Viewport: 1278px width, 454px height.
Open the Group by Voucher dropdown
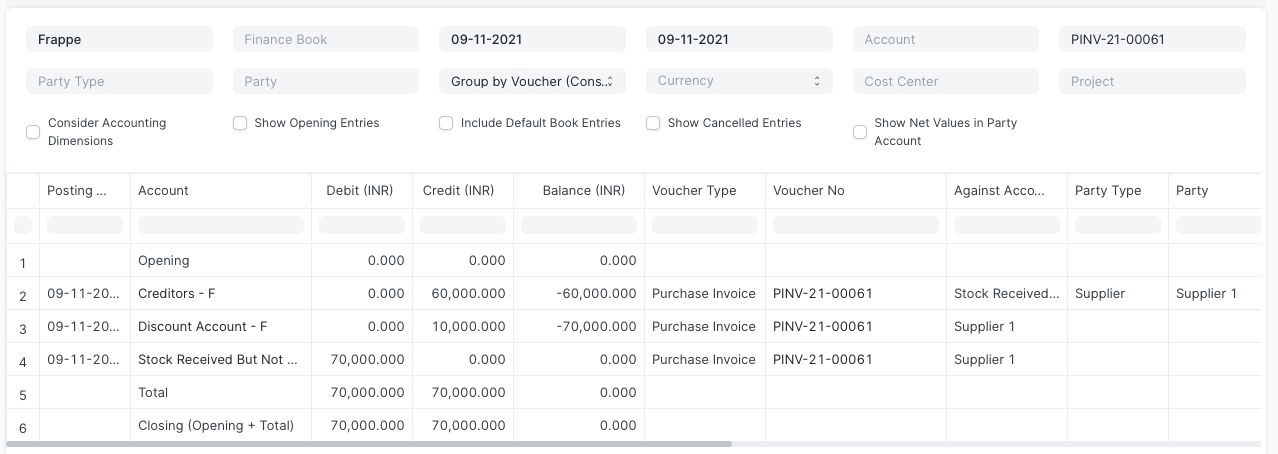point(532,81)
